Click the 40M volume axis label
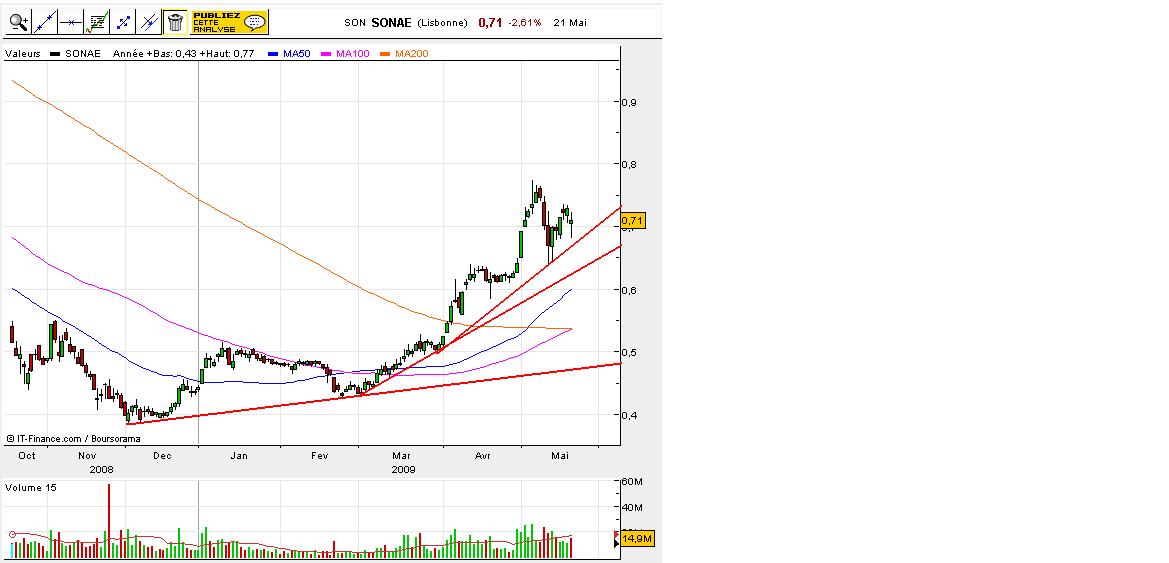The height and width of the screenshot is (563, 1169). [633, 508]
